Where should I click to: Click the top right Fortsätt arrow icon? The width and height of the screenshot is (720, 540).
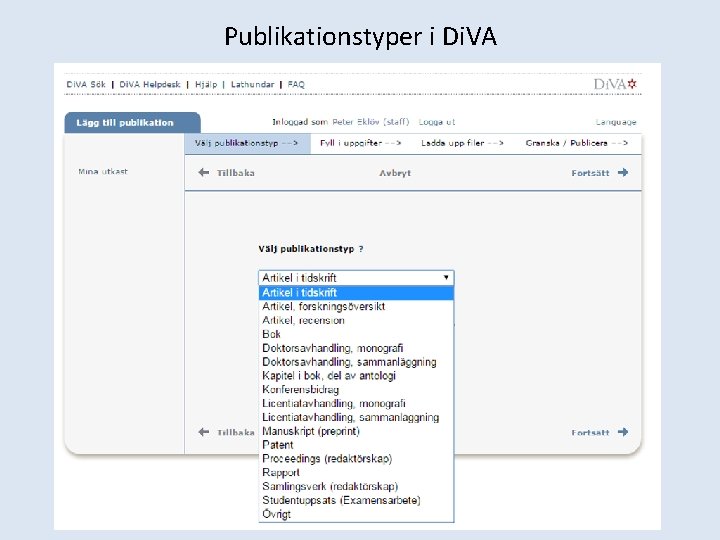pos(623,173)
